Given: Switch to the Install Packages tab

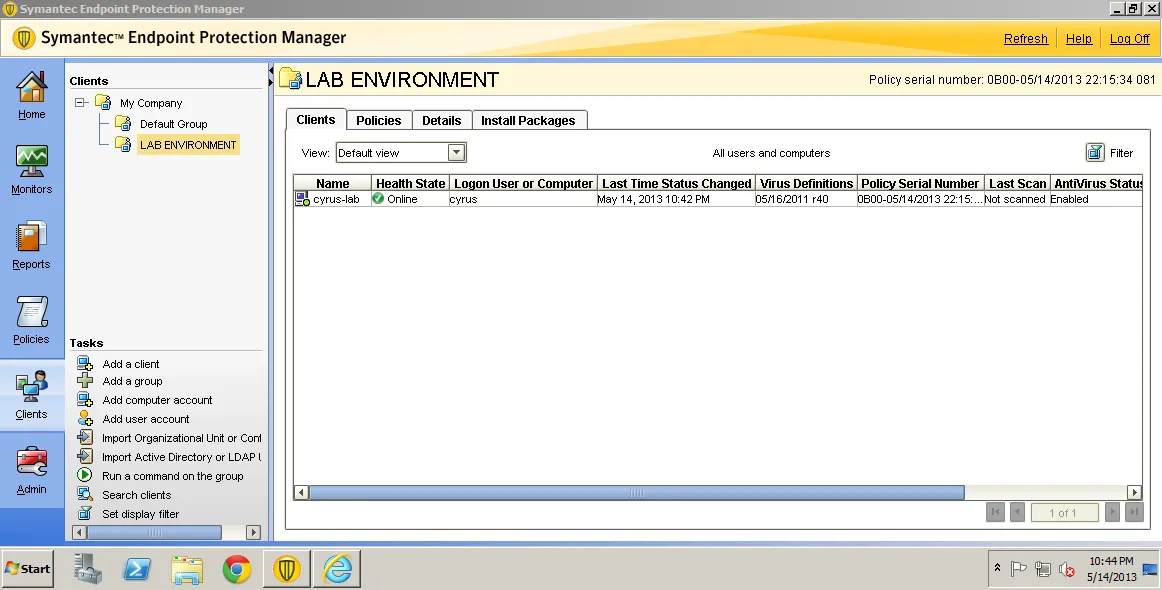Looking at the screenshot, I should [x=528, y=120].
